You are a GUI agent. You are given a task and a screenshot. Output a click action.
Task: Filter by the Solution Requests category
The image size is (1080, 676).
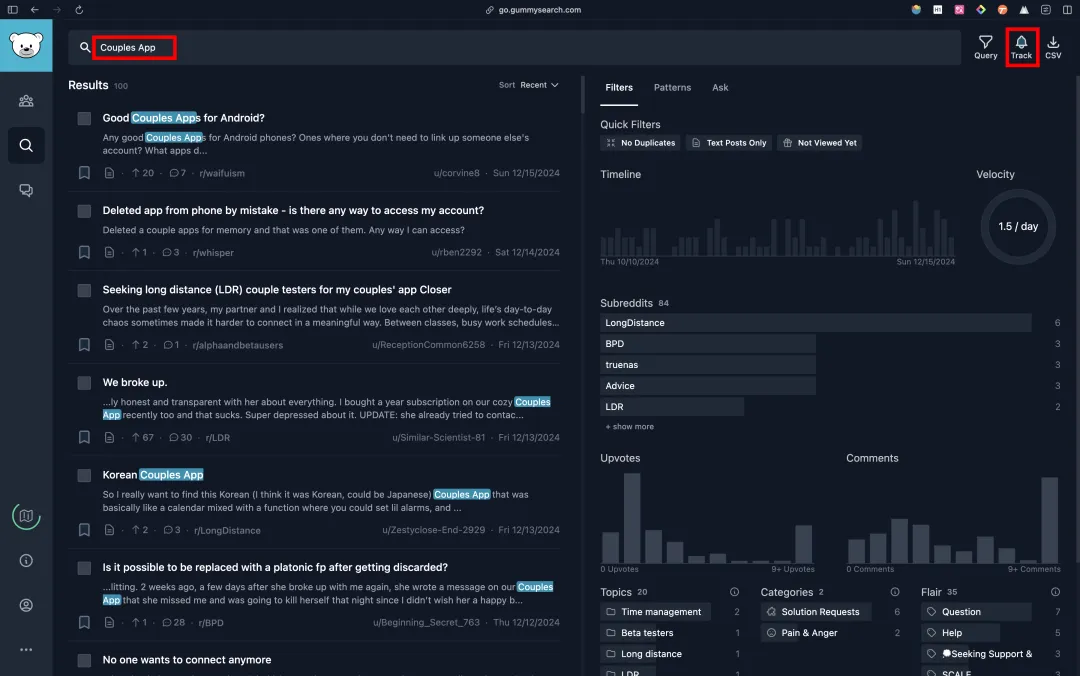pyautogui.click(x=816, y=612)
